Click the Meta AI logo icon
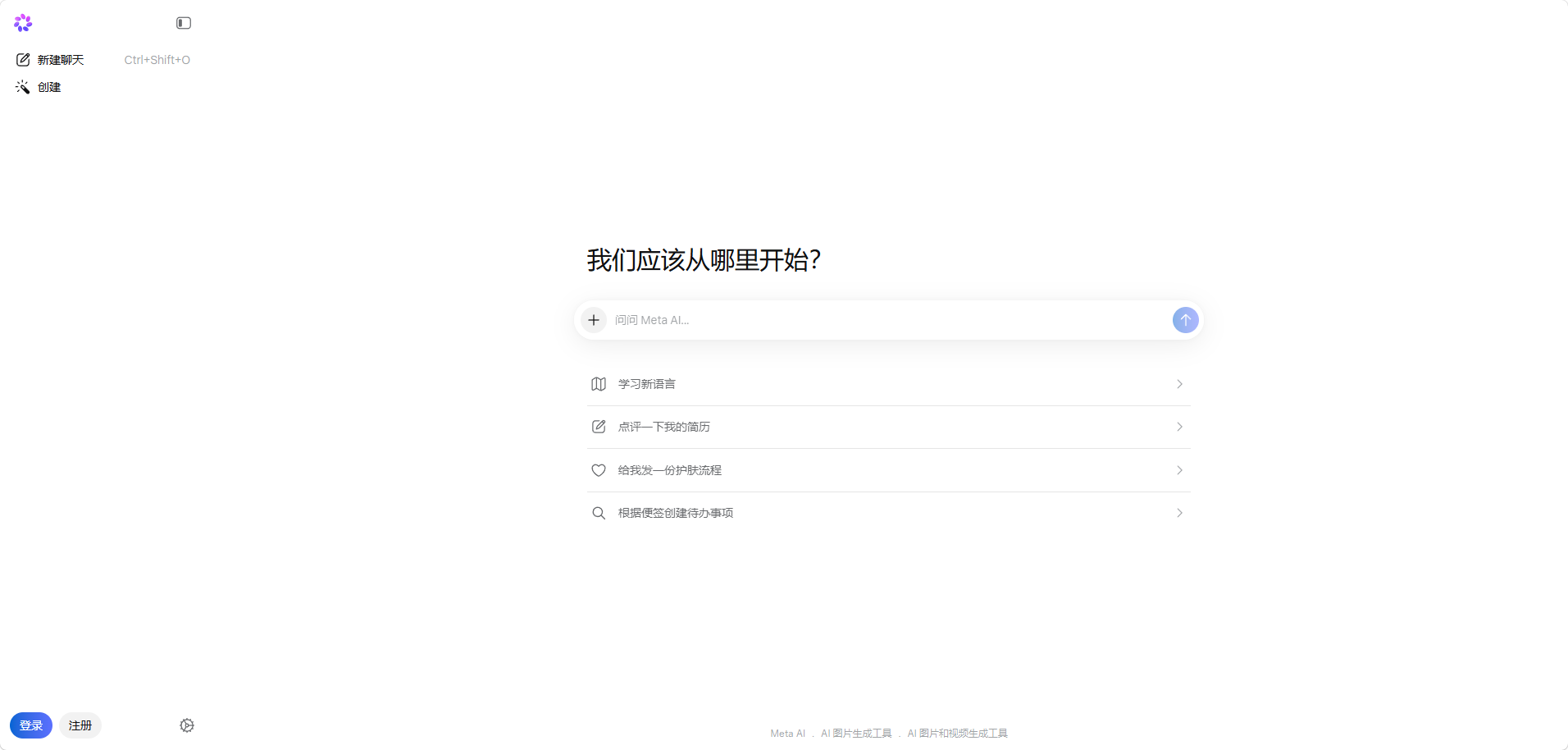 pos(23,23)
